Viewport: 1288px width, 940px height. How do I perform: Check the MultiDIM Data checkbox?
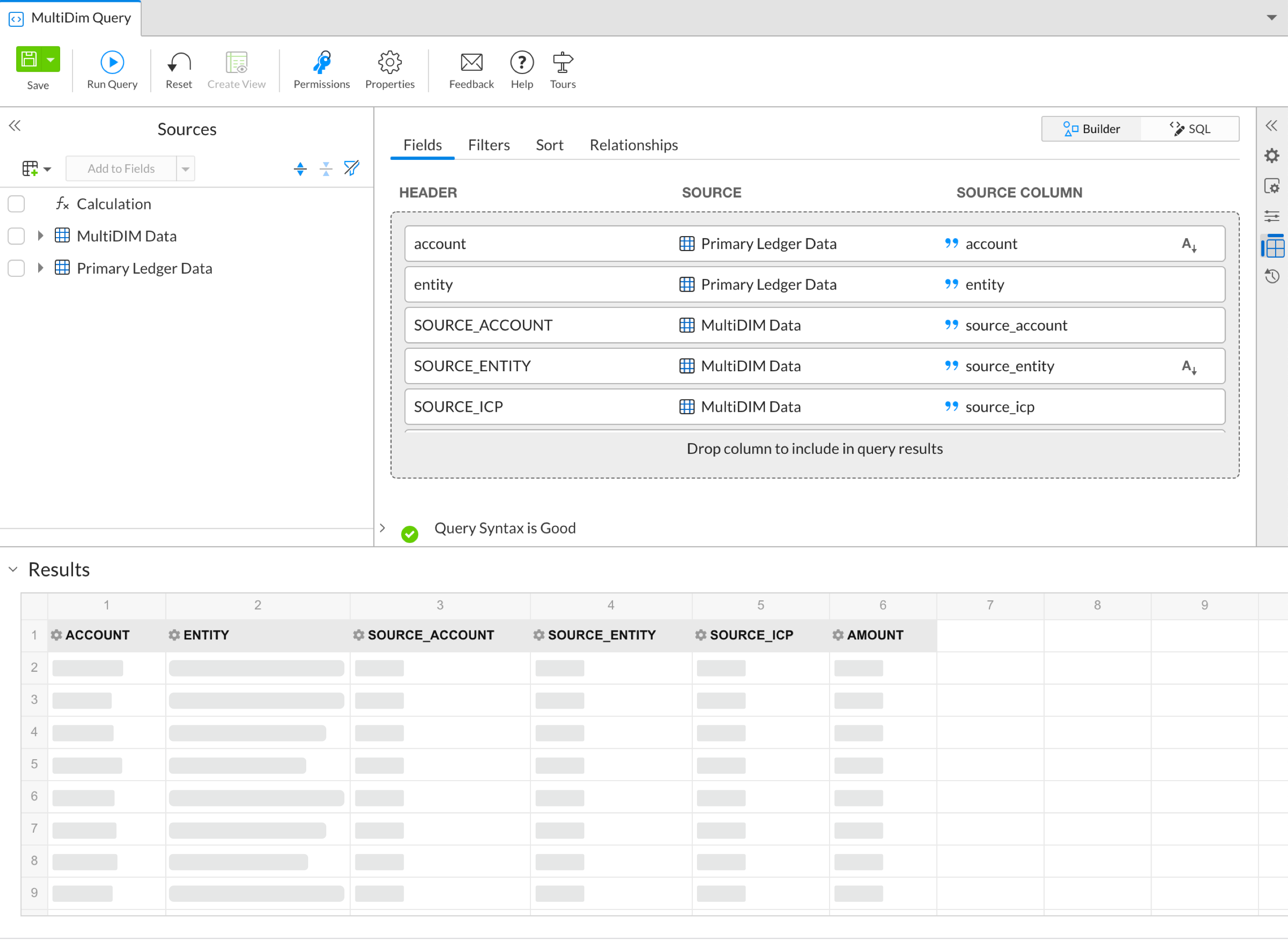pos(16,236)
